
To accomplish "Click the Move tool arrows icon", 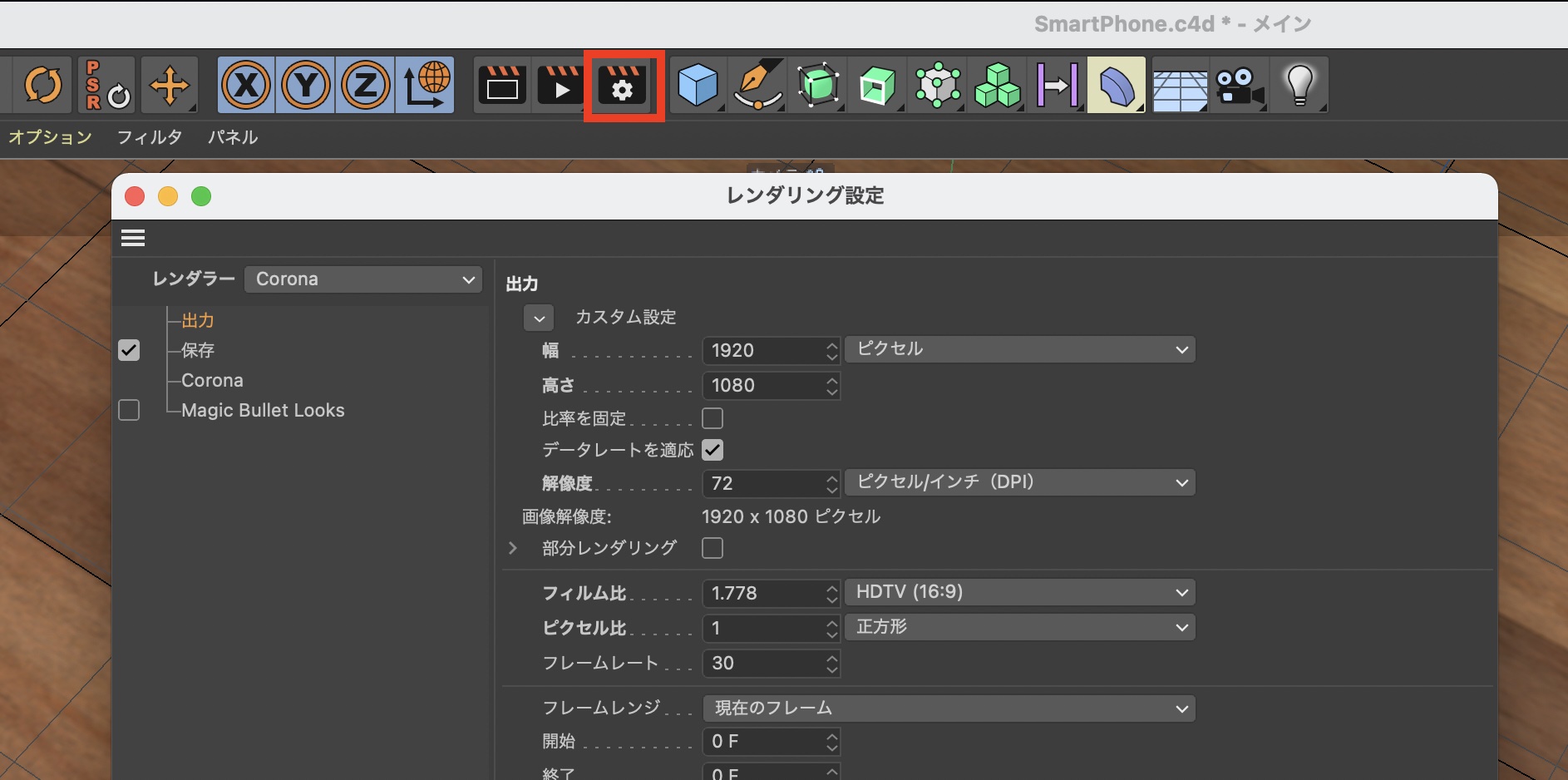I will click(x=170, y=86).
